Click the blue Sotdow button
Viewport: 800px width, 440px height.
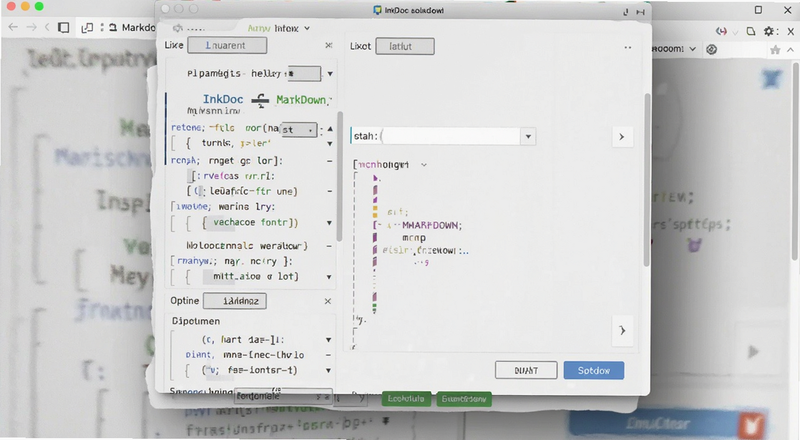[594, 371]
